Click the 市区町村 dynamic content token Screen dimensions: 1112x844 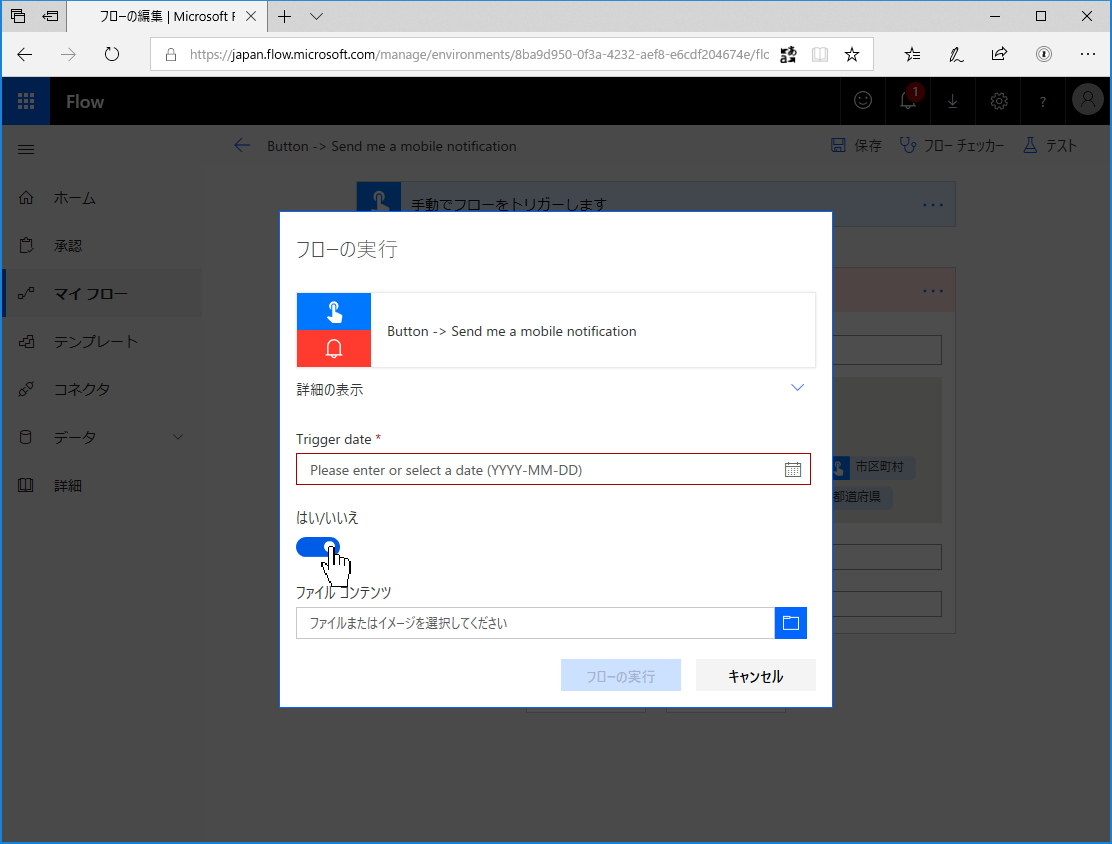873,467
